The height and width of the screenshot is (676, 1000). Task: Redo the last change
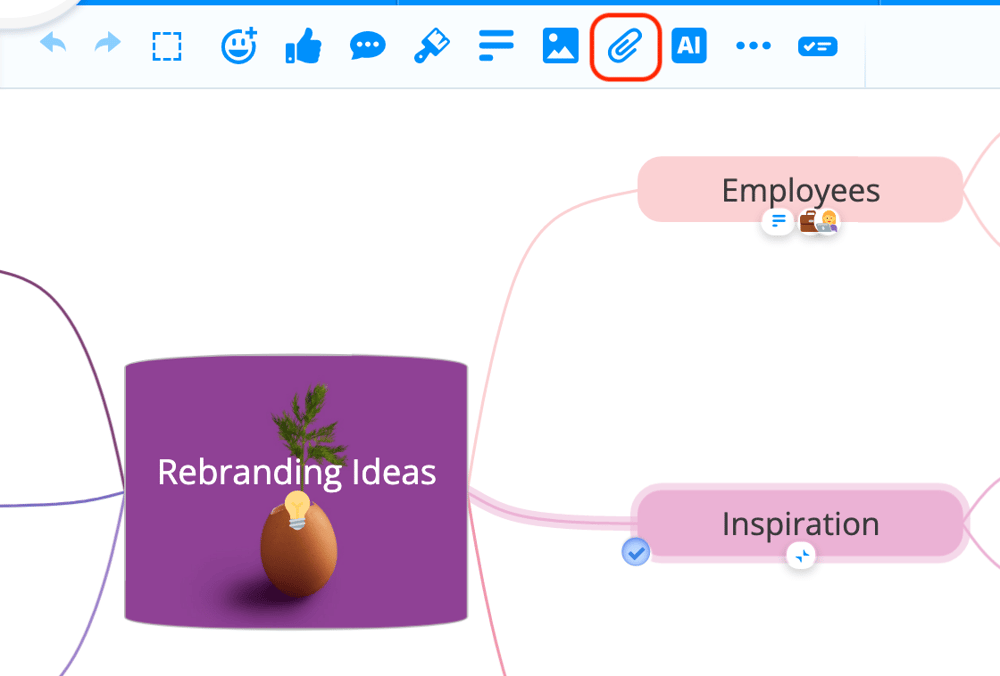[106, 44]
